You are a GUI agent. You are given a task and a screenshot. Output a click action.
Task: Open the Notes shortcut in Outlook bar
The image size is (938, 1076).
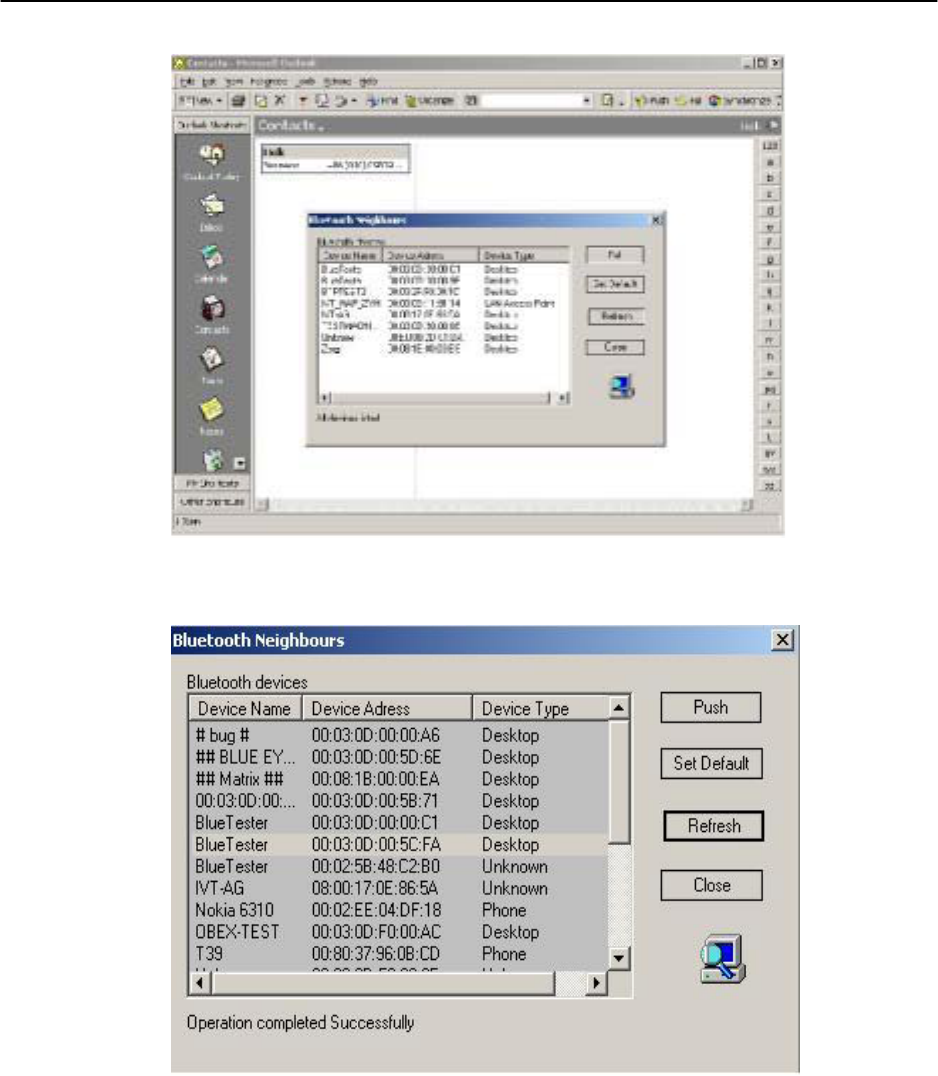click(x=212, y=417)
